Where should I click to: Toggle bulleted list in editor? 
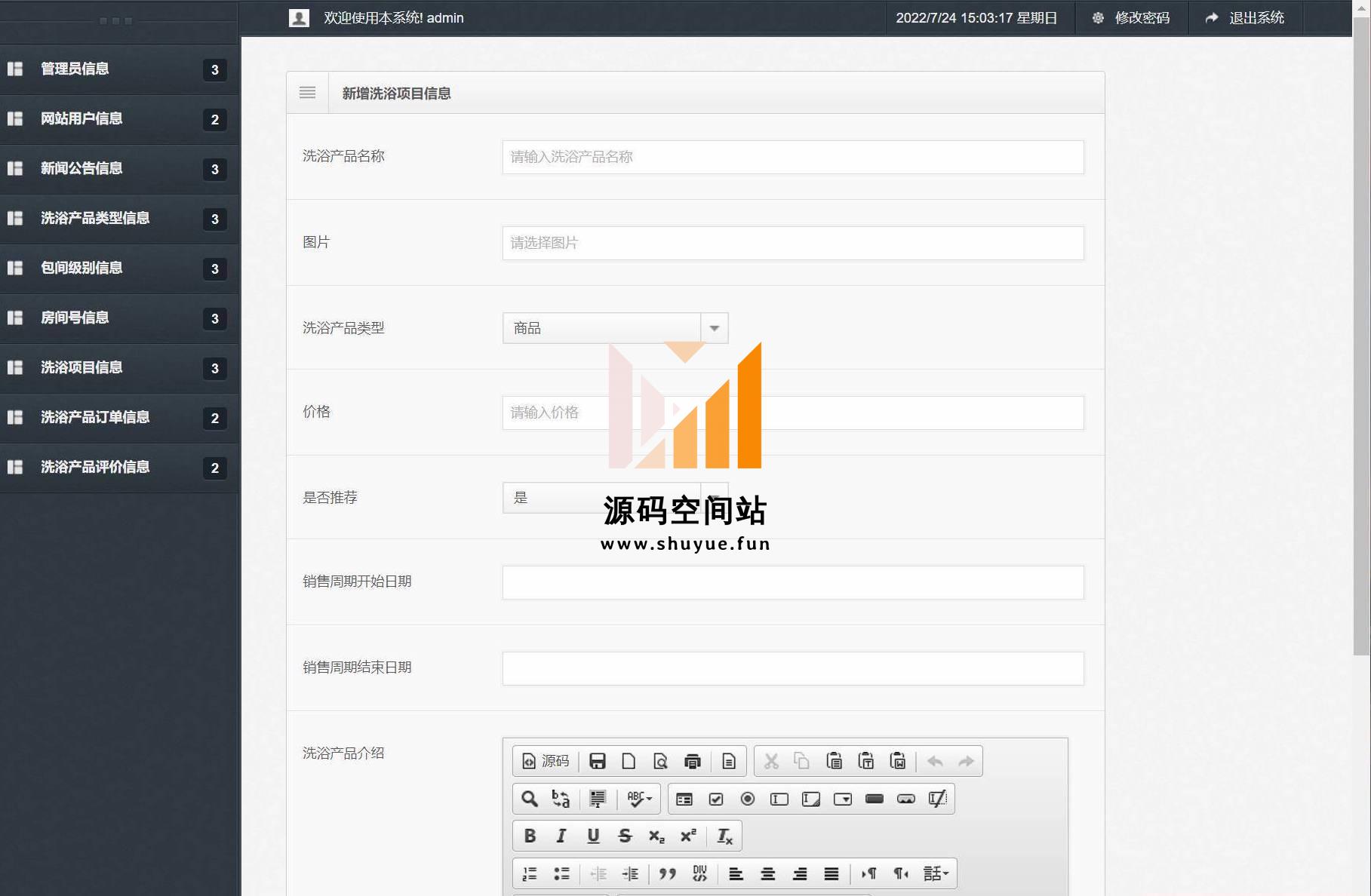[561, 873]
